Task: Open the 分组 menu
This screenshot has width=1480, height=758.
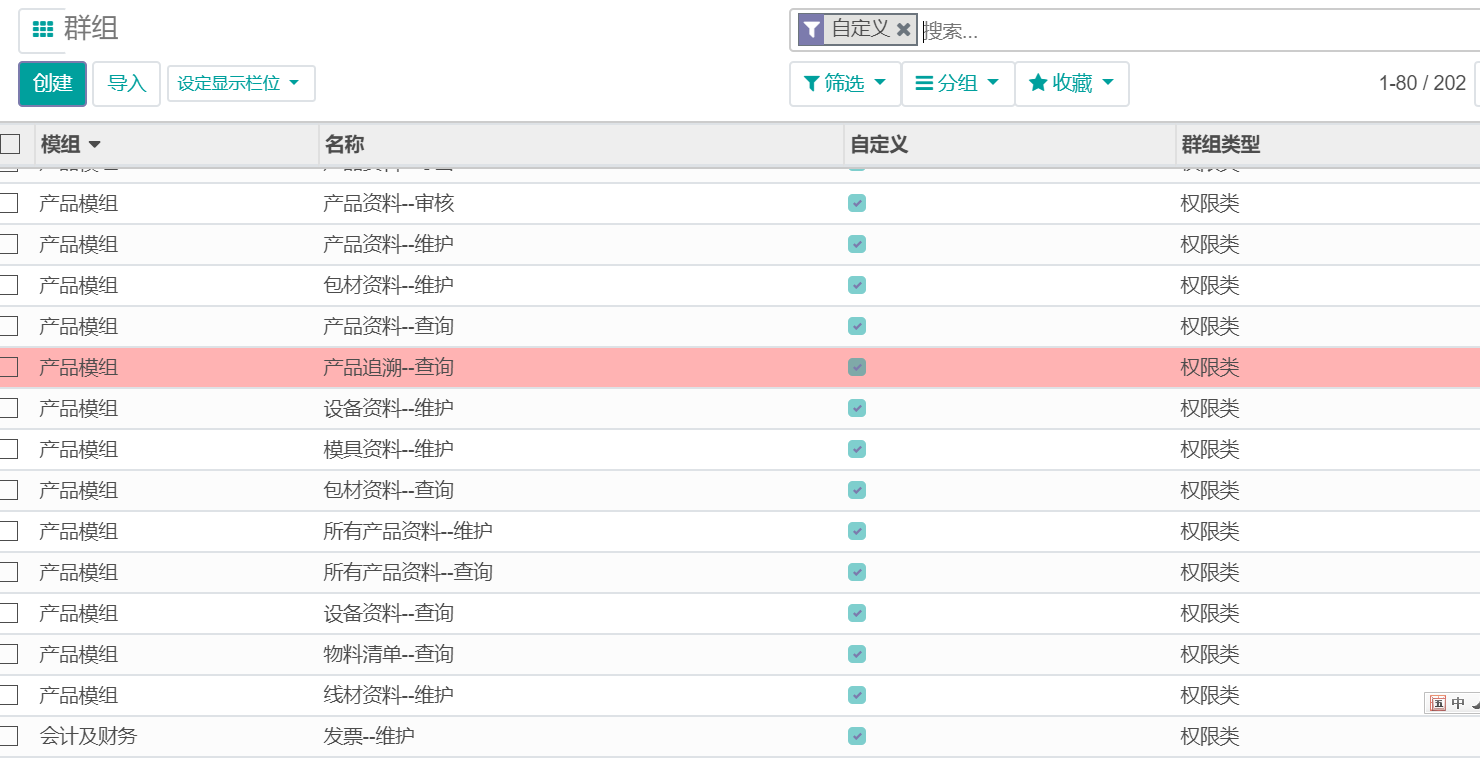Action: [958, 84]
